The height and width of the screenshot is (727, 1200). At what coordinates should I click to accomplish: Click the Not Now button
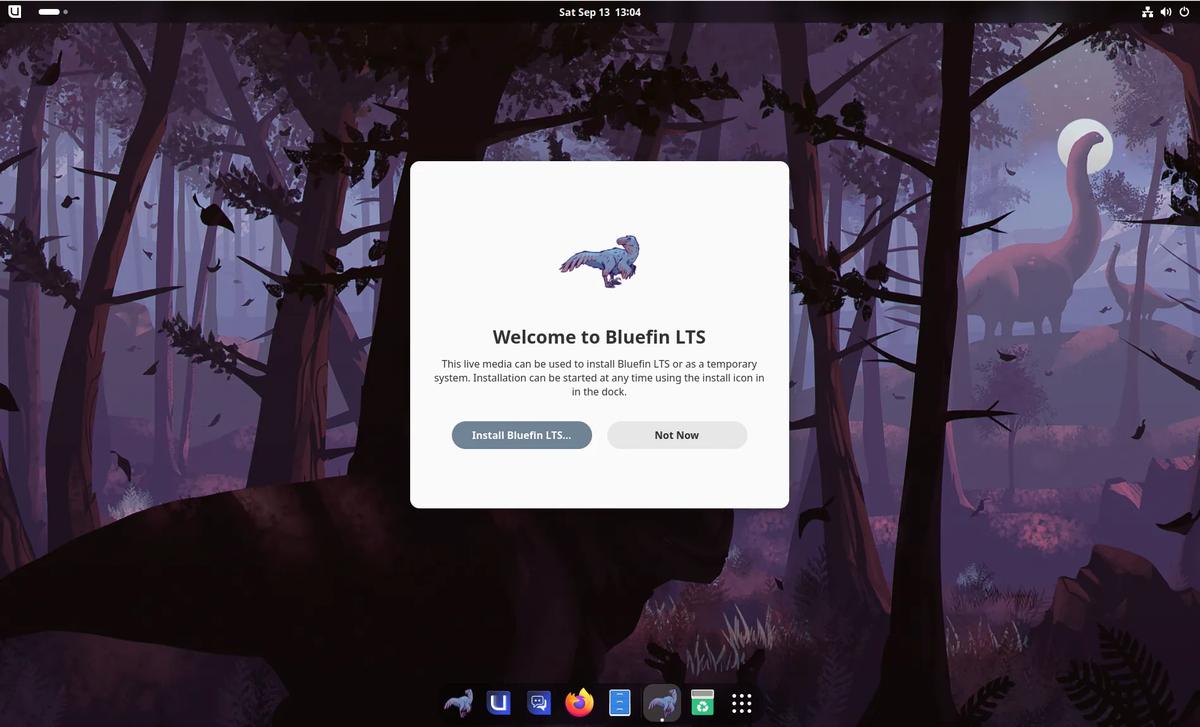click(676, 435)
